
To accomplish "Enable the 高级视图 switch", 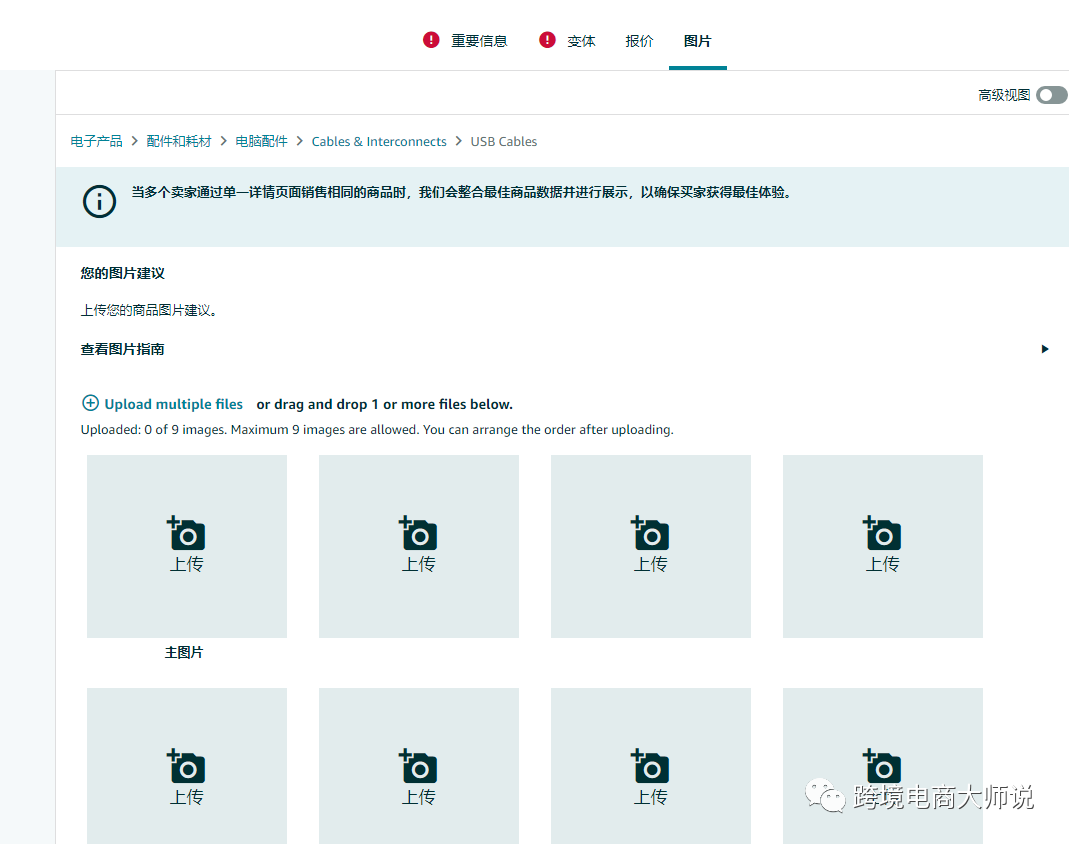I will tap(1050, 94).
